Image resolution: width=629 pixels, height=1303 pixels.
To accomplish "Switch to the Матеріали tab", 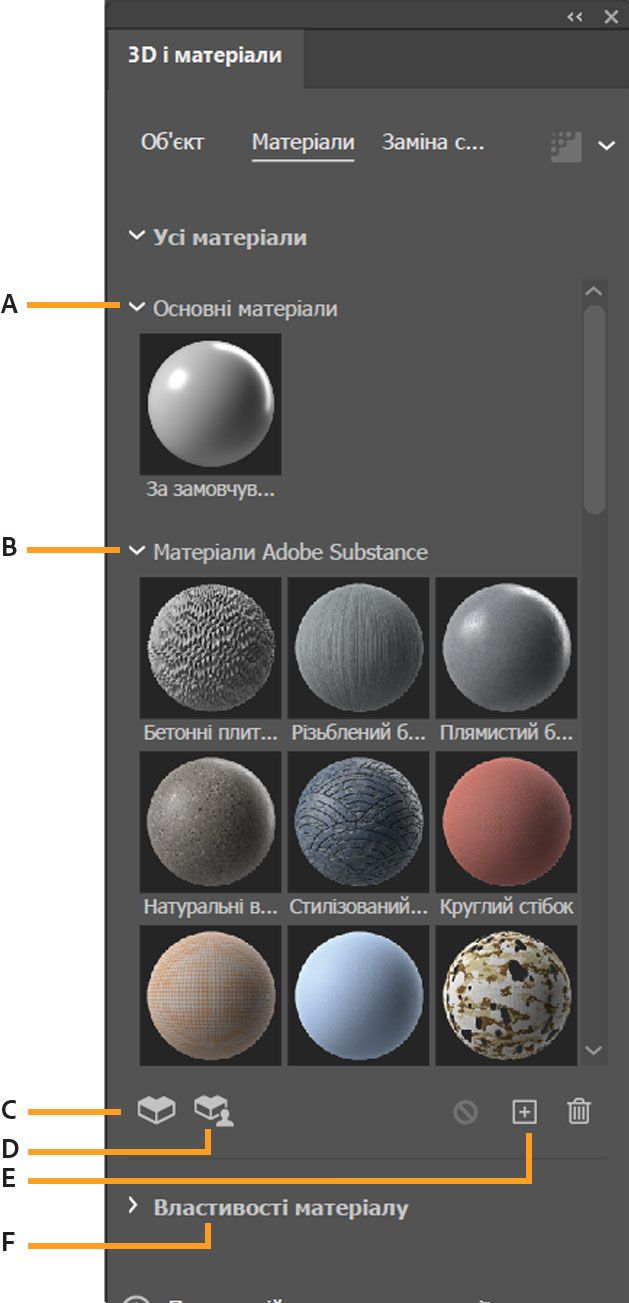I will point(303,142).
